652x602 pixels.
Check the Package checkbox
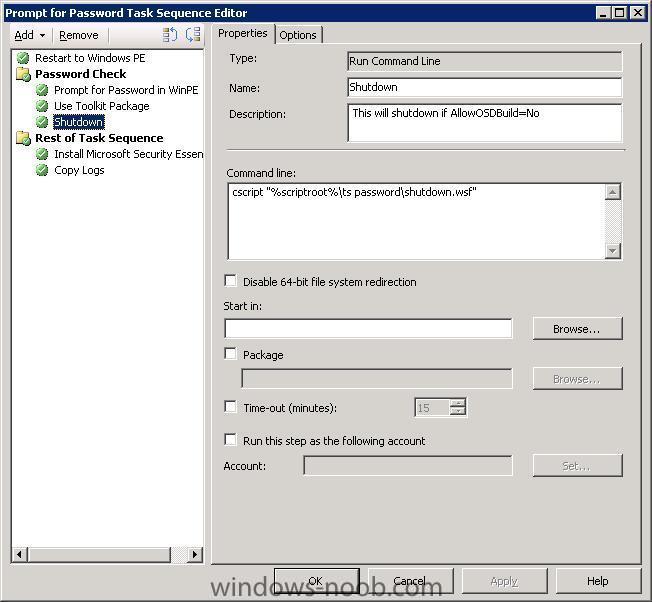[230, 354]
